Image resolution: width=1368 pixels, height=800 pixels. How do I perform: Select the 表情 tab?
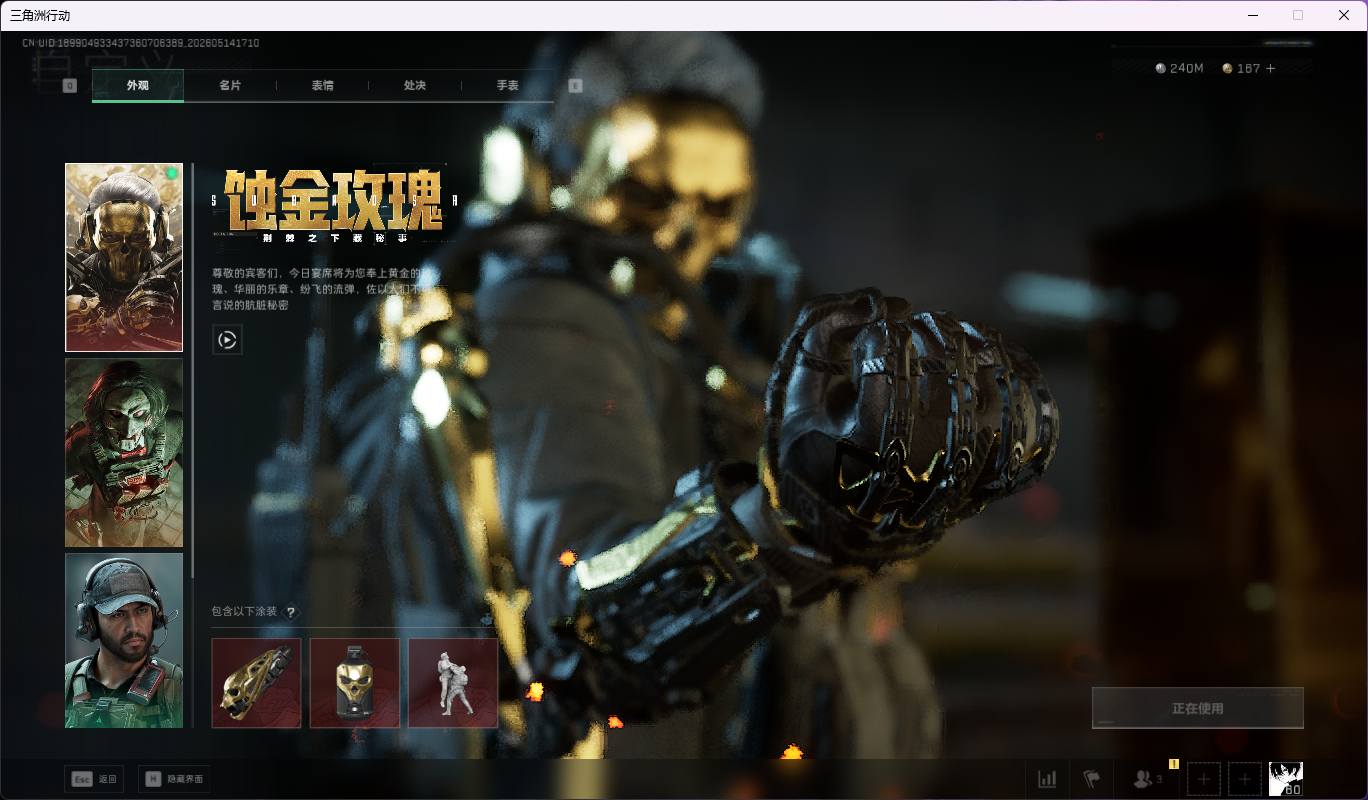click(x=322, y=86)
